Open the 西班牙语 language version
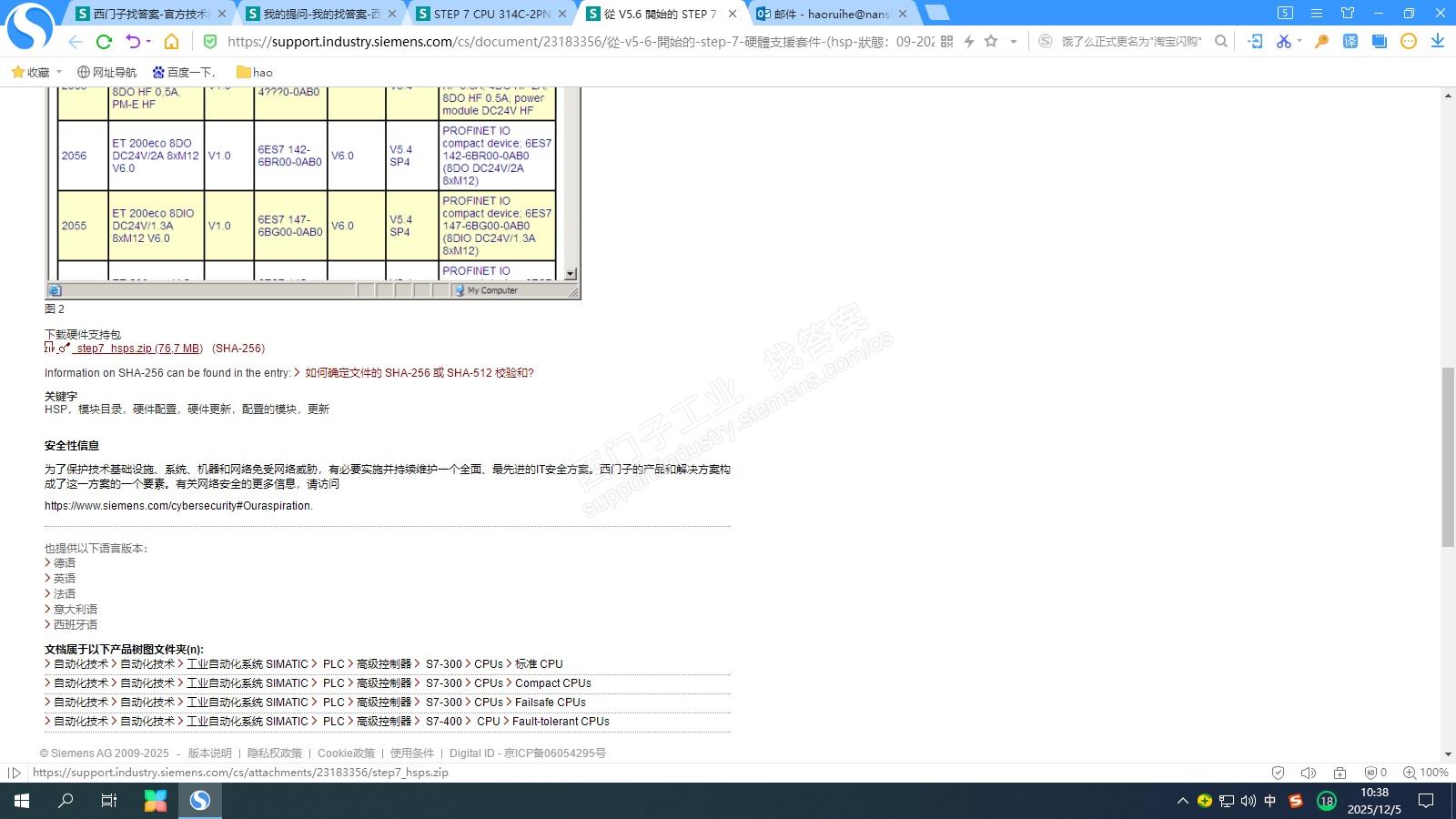Viewport: 1456px width, 819px height. [76, 625]
